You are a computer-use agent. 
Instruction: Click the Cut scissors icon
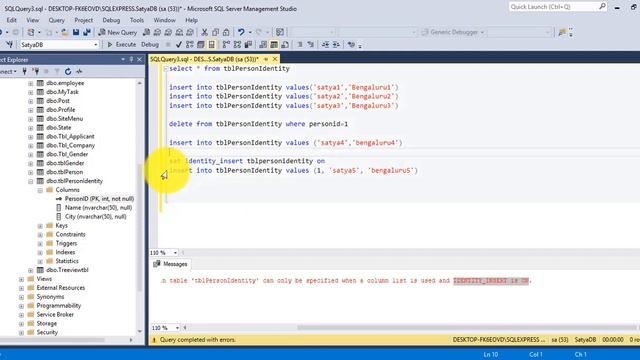[x=204, y=32]
